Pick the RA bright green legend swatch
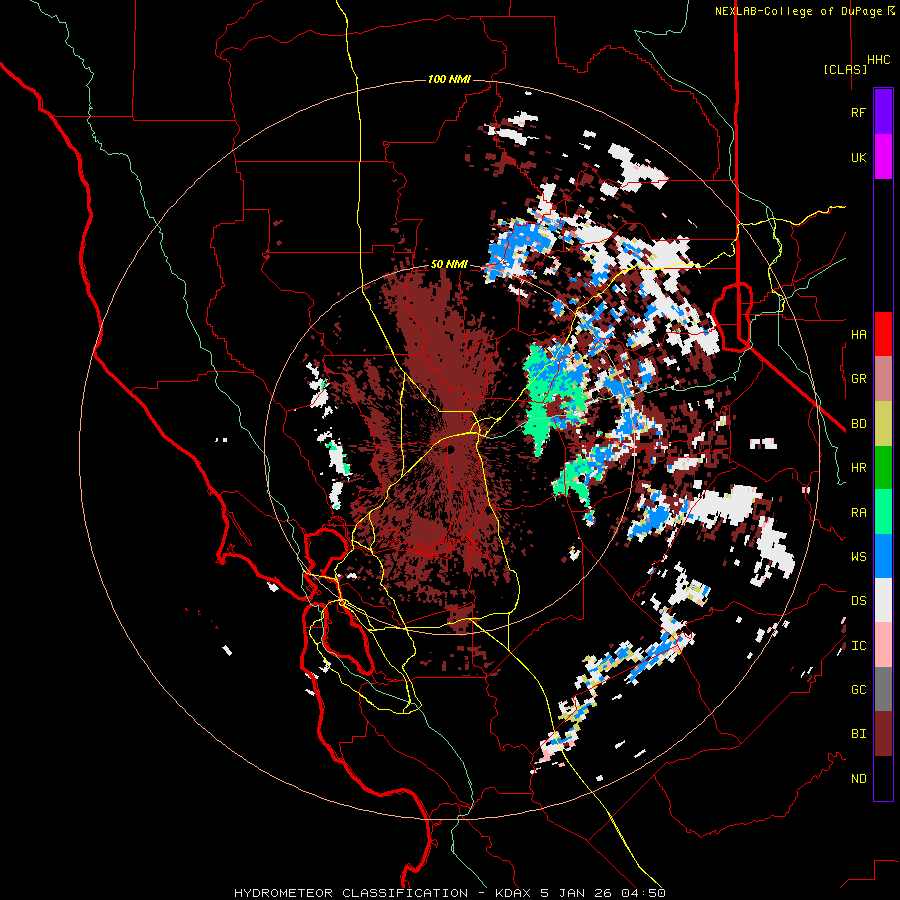Screen dimensions: 900x900 point(883,513)
